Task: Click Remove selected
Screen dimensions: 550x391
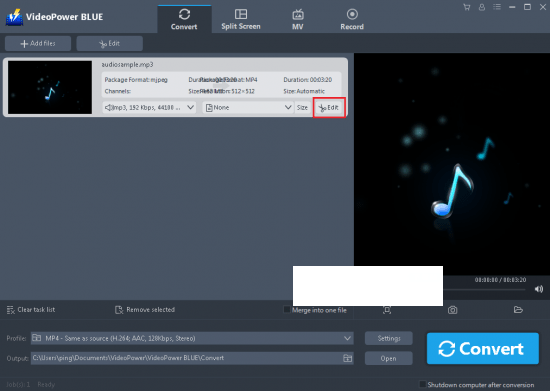Action: 145,310
